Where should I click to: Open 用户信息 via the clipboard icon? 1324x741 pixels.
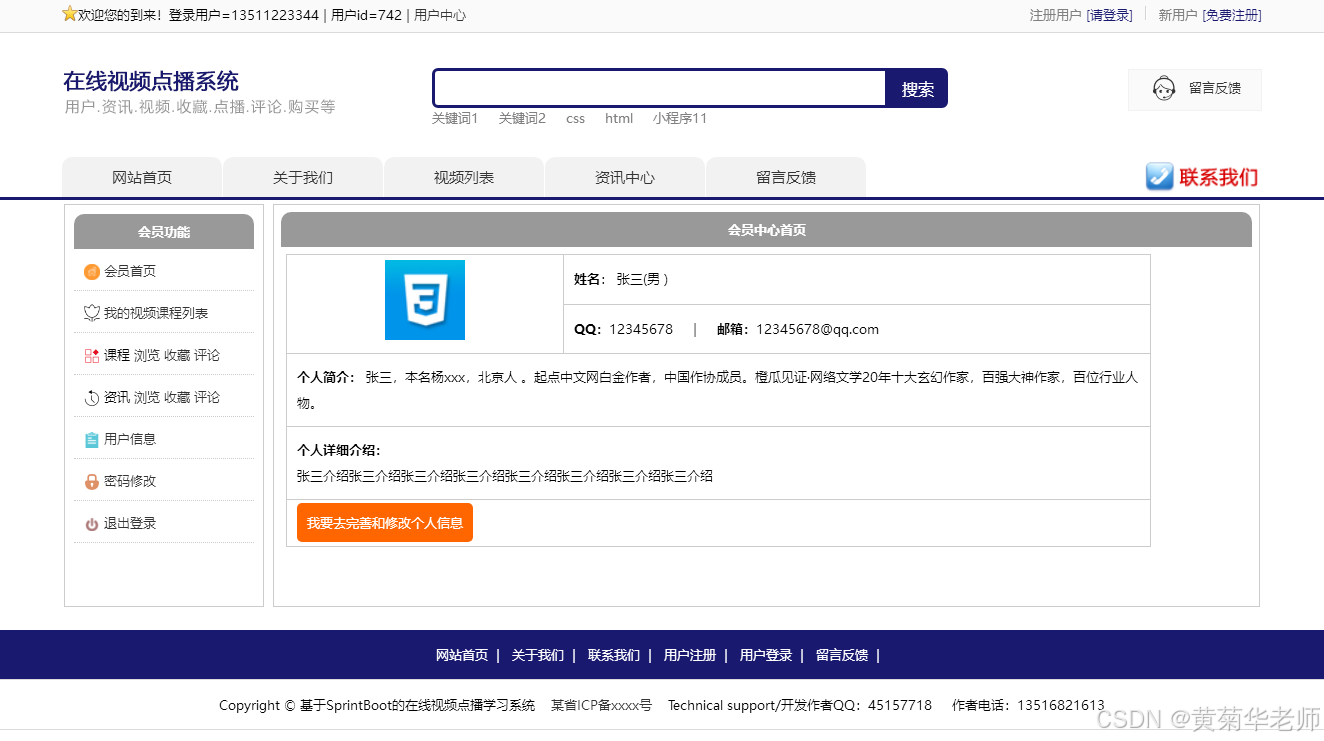pyautogui.click(x=91, y=438)
